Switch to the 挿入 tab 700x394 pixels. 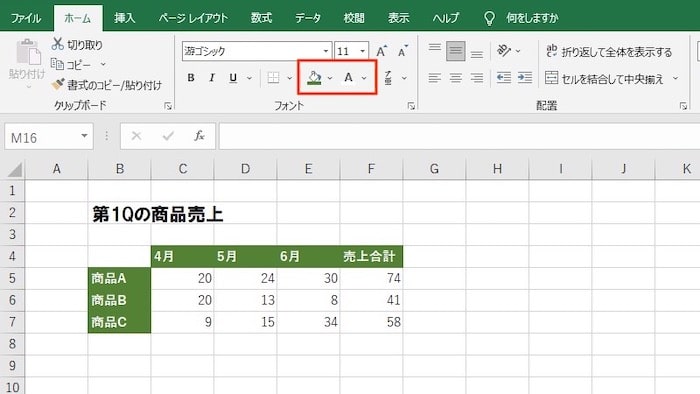124,18
